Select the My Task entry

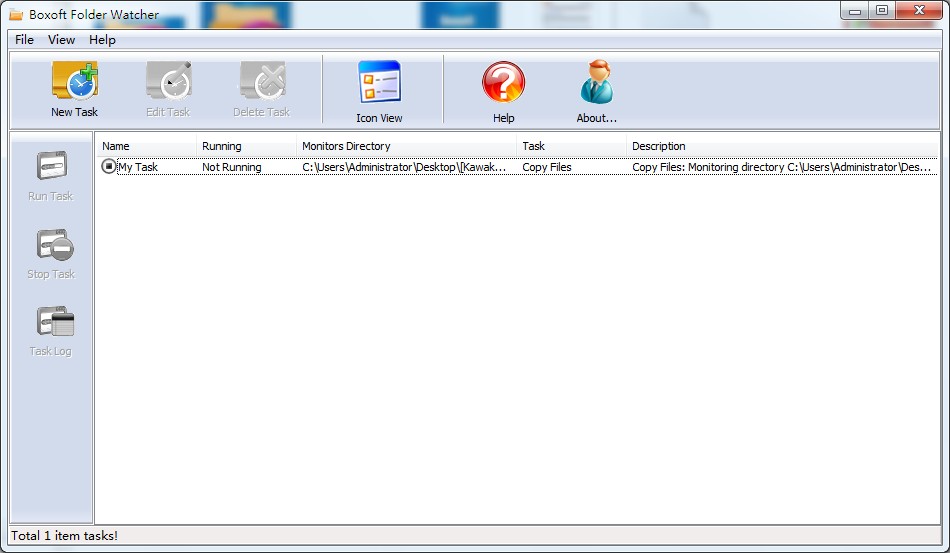click(x=138, y=167)
